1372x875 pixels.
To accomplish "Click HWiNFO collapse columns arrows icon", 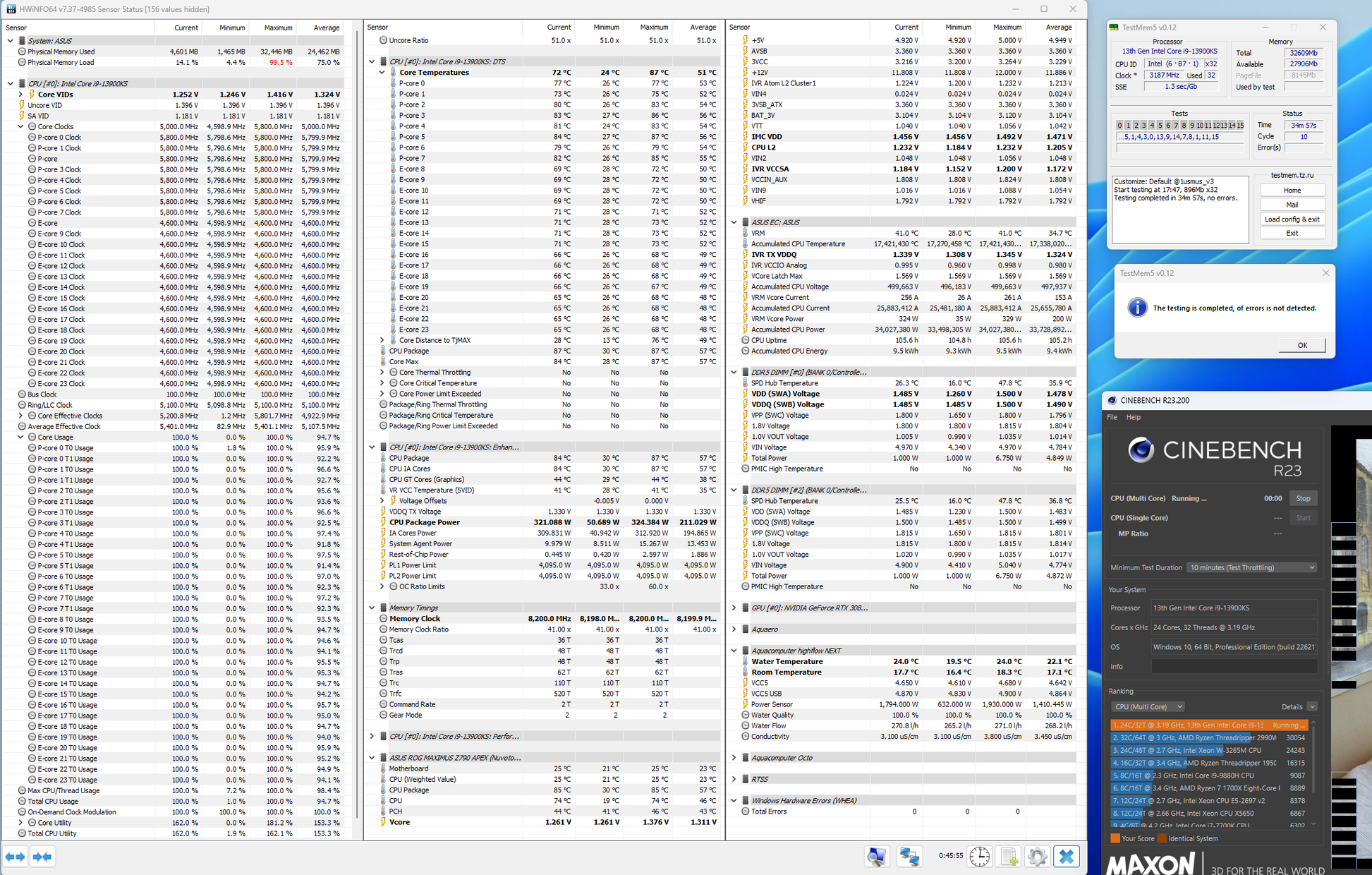I will coord(42,857).
